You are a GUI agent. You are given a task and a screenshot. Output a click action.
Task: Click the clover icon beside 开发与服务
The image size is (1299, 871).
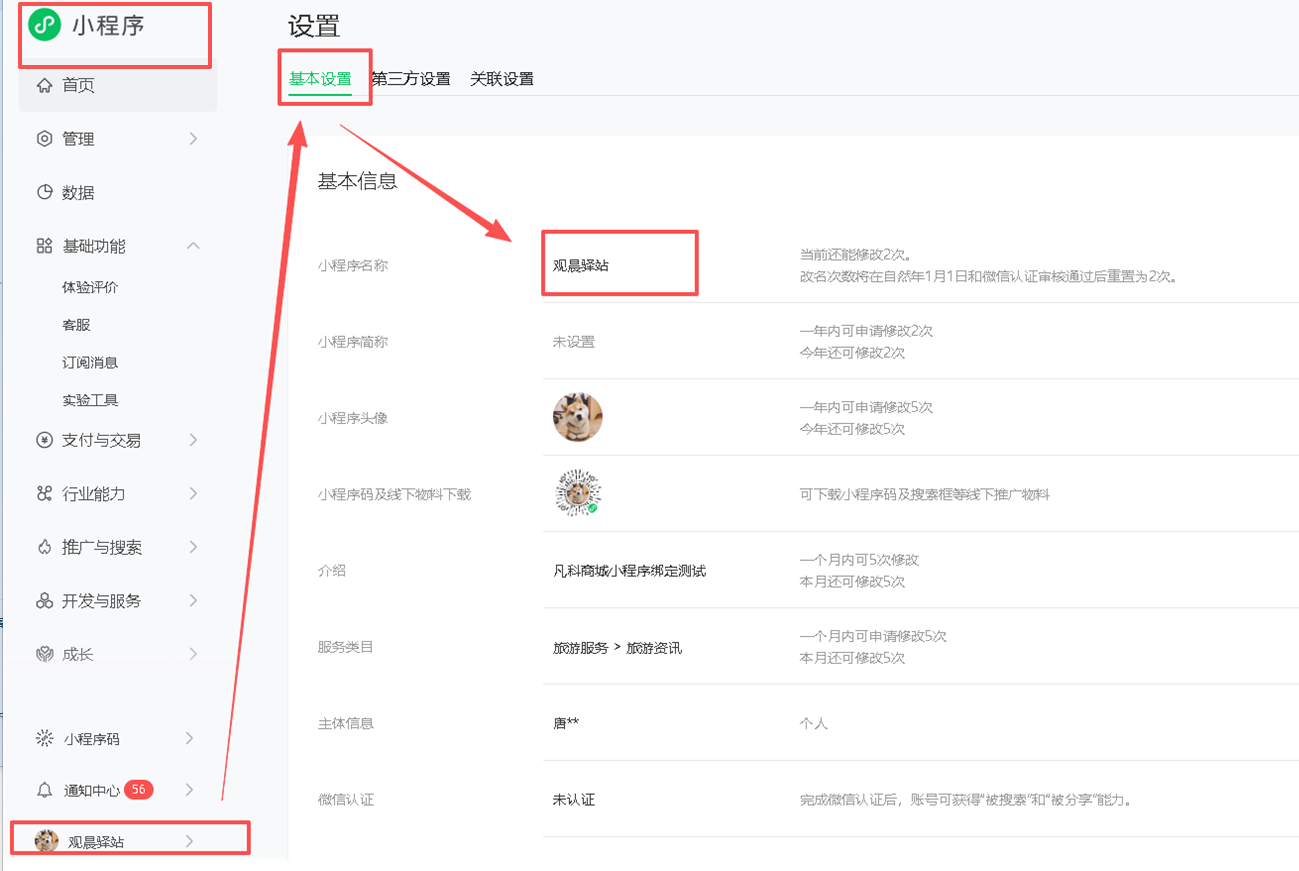pyautogui.click(x=44, y=601)
